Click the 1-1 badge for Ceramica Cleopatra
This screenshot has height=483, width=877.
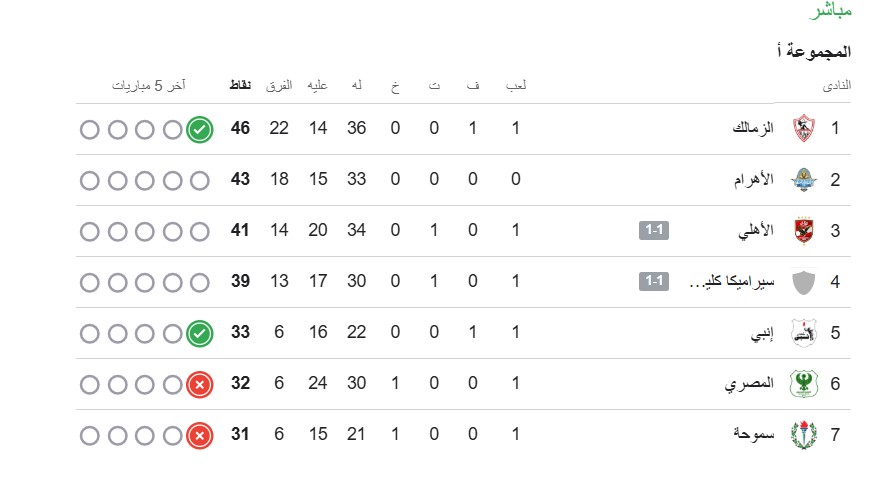tap(654, 282)
